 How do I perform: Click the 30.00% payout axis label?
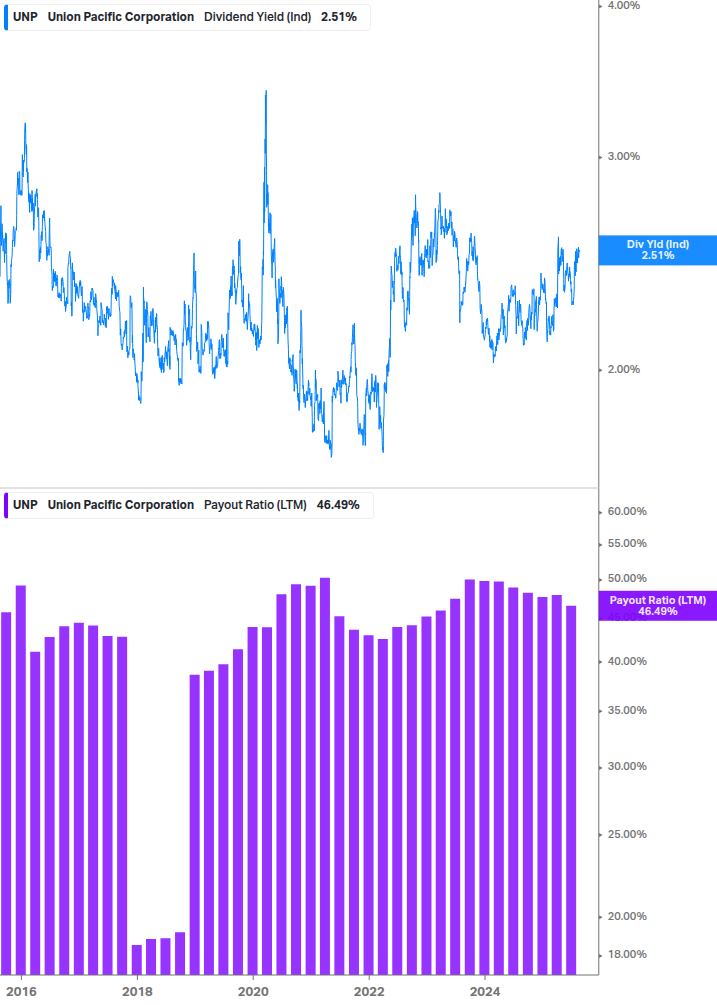(627, 767)
